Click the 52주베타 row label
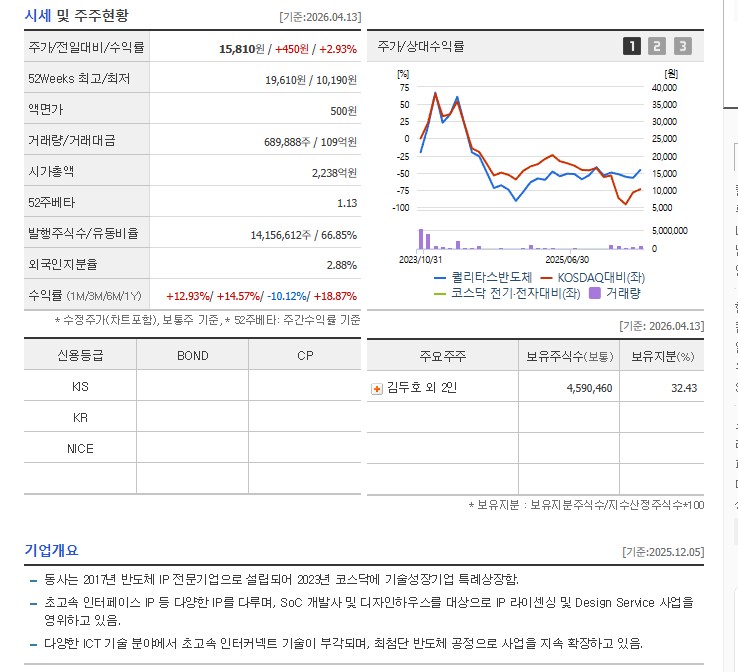 [x=51, y=202]
